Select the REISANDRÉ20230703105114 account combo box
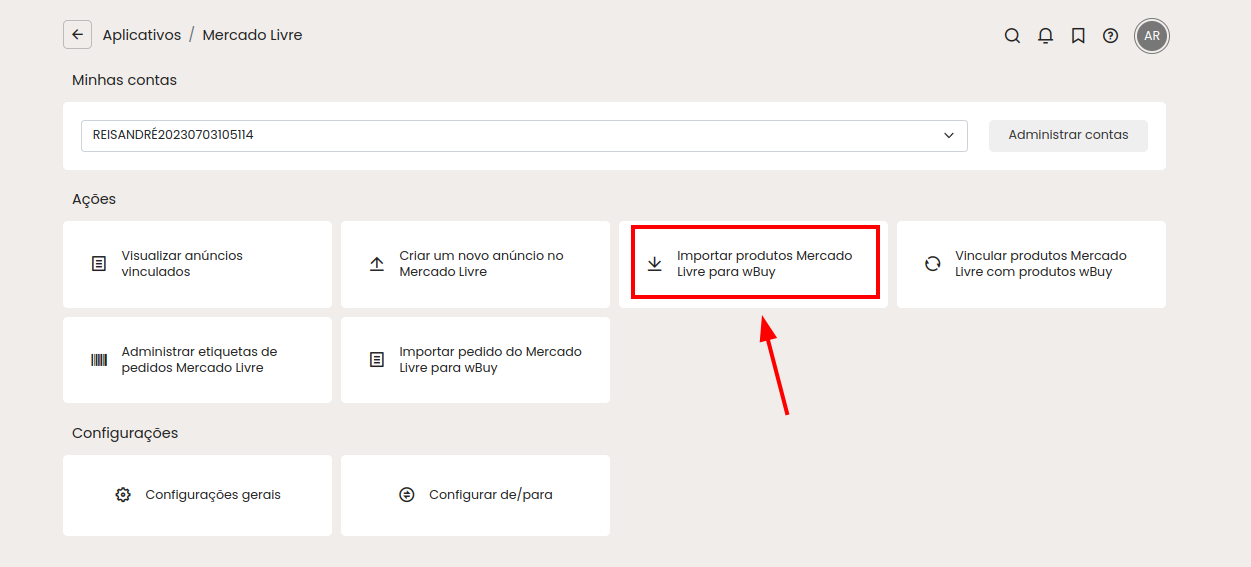 click(x=524, y=135)
